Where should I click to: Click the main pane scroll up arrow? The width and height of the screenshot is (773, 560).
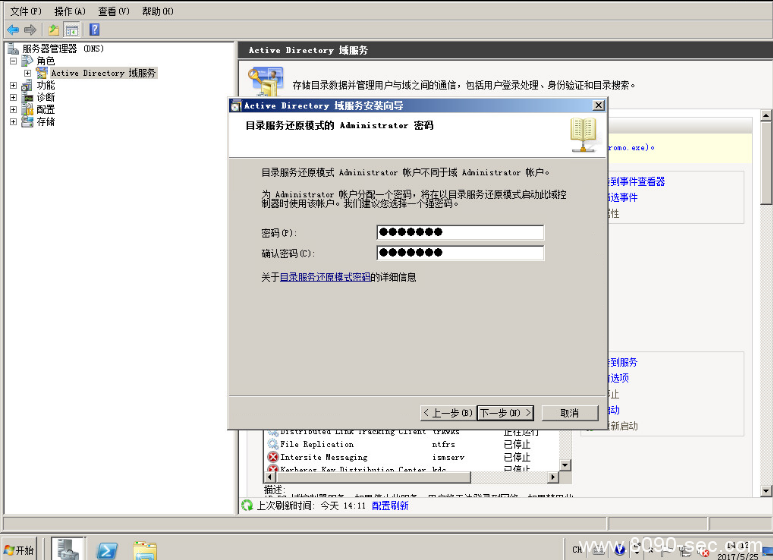[x=766, y=116]
